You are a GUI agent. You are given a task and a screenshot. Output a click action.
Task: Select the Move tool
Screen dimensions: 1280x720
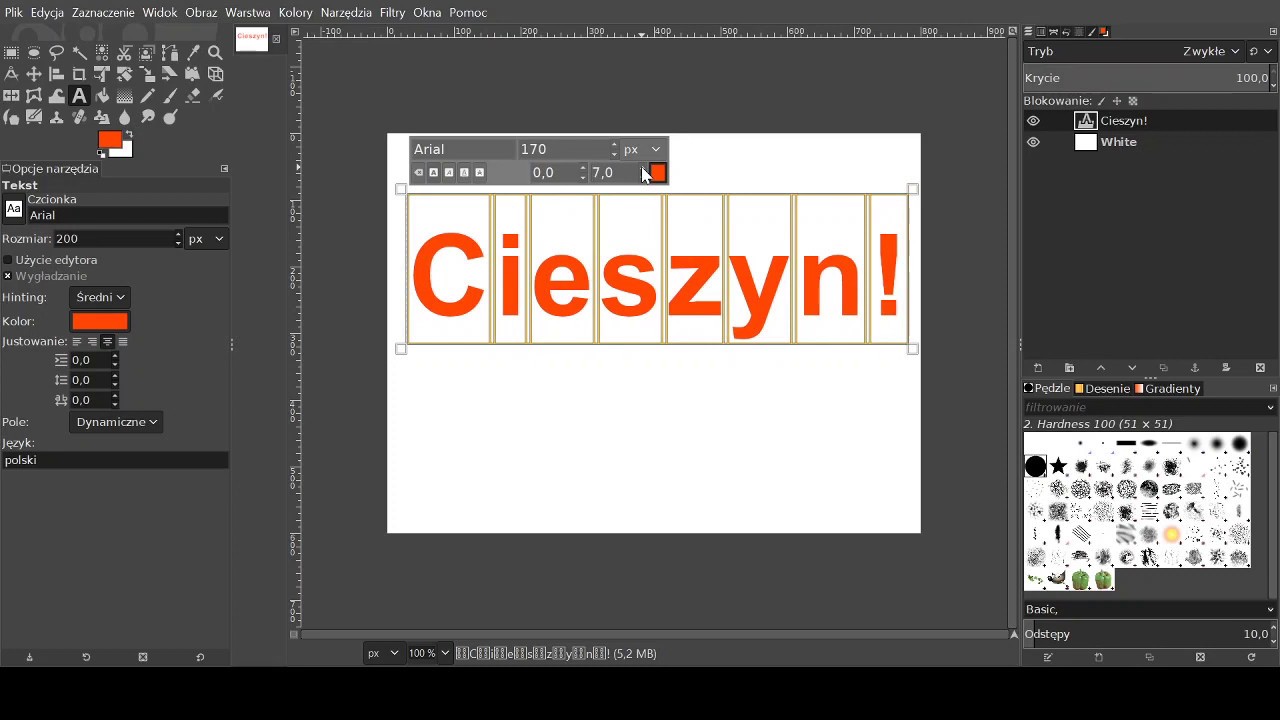(x=34, y=74)
